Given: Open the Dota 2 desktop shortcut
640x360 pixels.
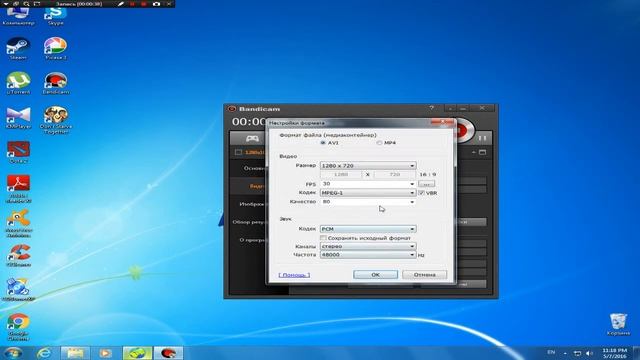Looking at the screenshot, I should (18, 152).
